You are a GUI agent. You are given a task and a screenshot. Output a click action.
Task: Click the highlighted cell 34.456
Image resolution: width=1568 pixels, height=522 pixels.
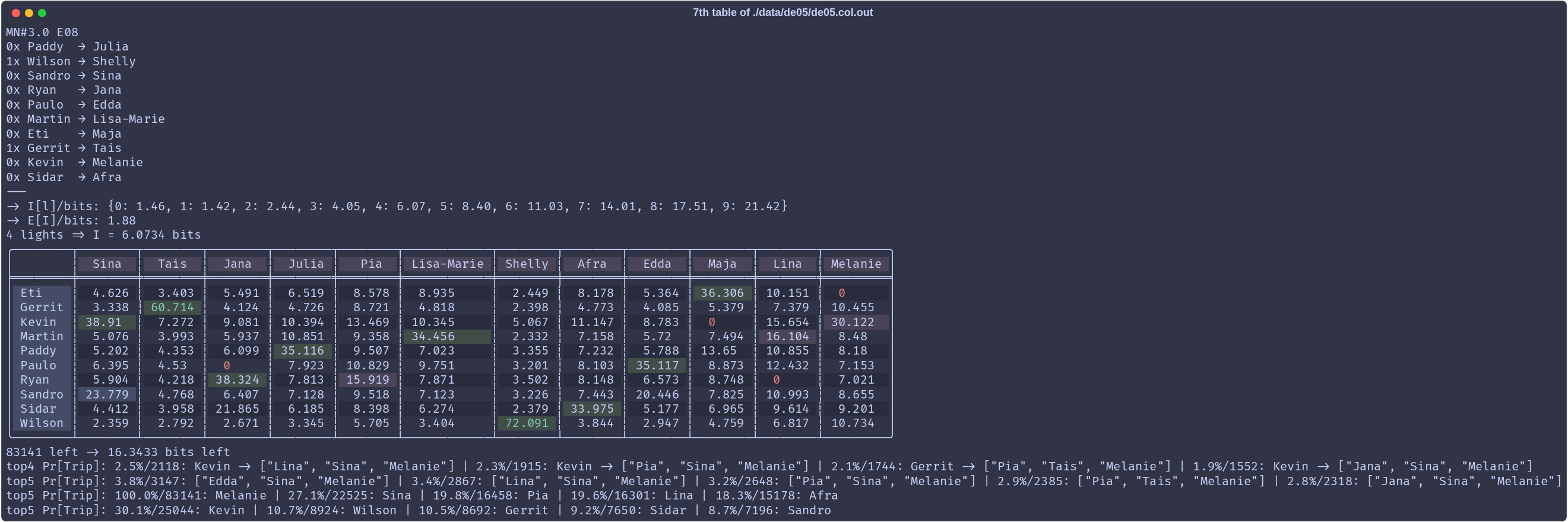click(x=448, y=336)
